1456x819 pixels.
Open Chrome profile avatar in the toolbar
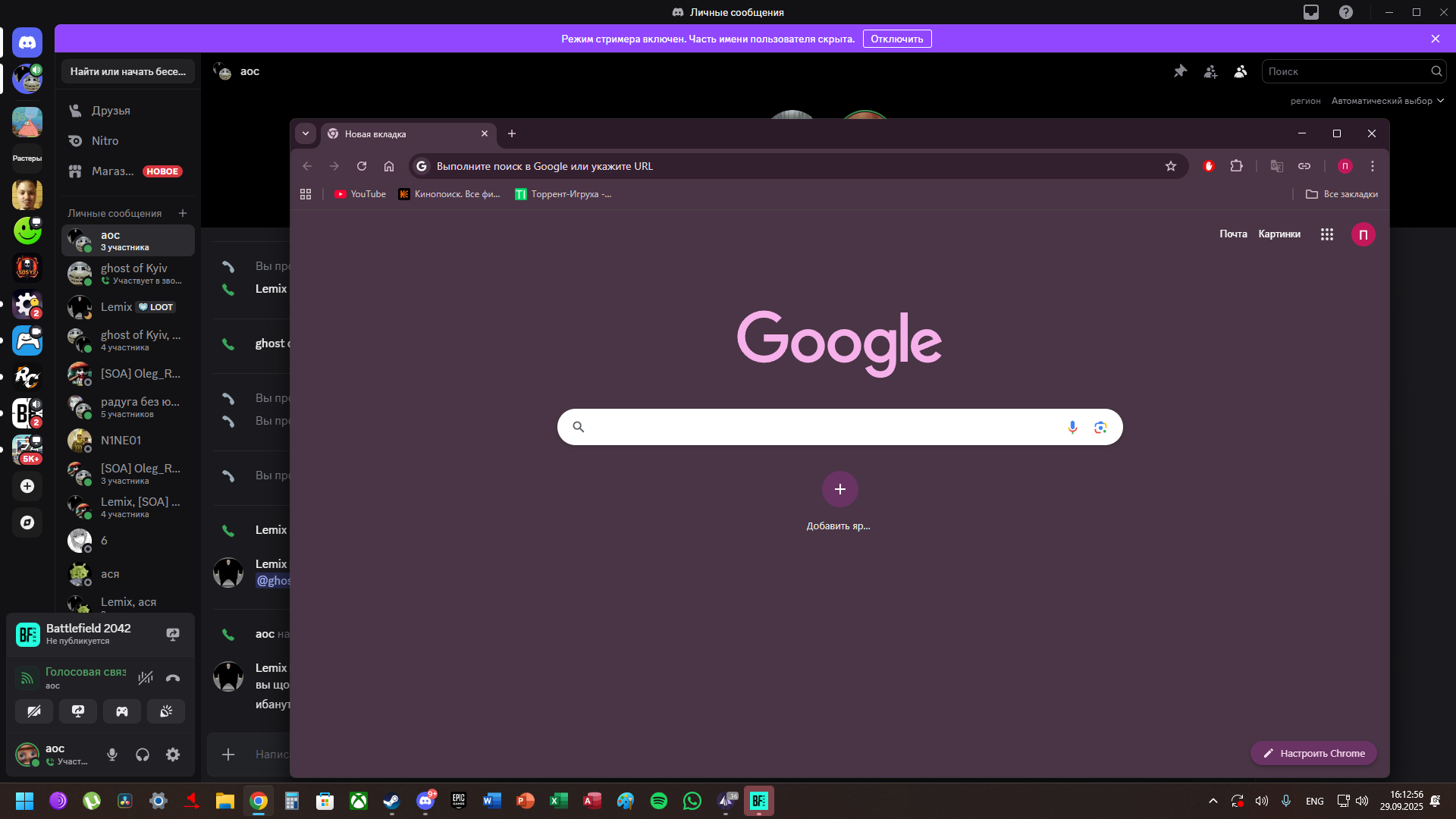pyautogui.click(x=1345, y=166)
